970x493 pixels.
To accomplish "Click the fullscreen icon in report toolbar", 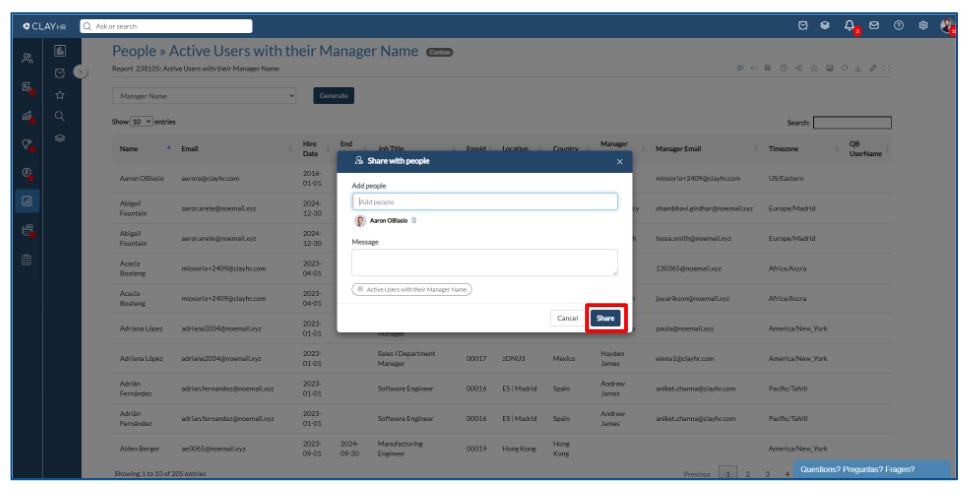I will 886,68.
